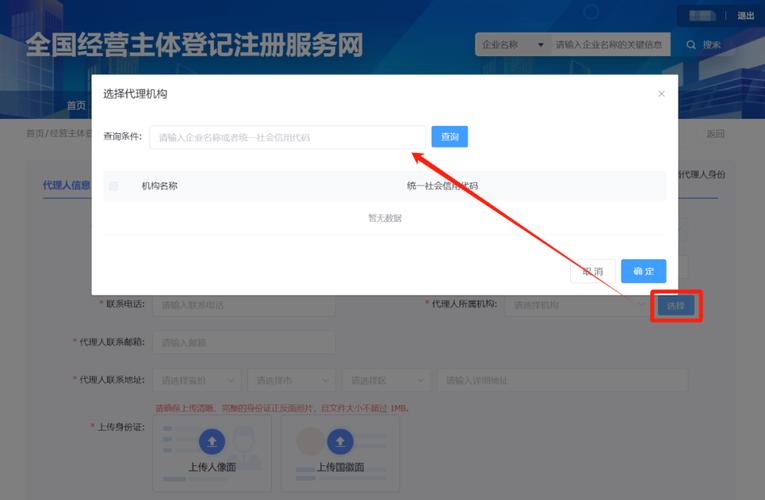Click the 首页 breadcrumb link

(x=35, y=133)
